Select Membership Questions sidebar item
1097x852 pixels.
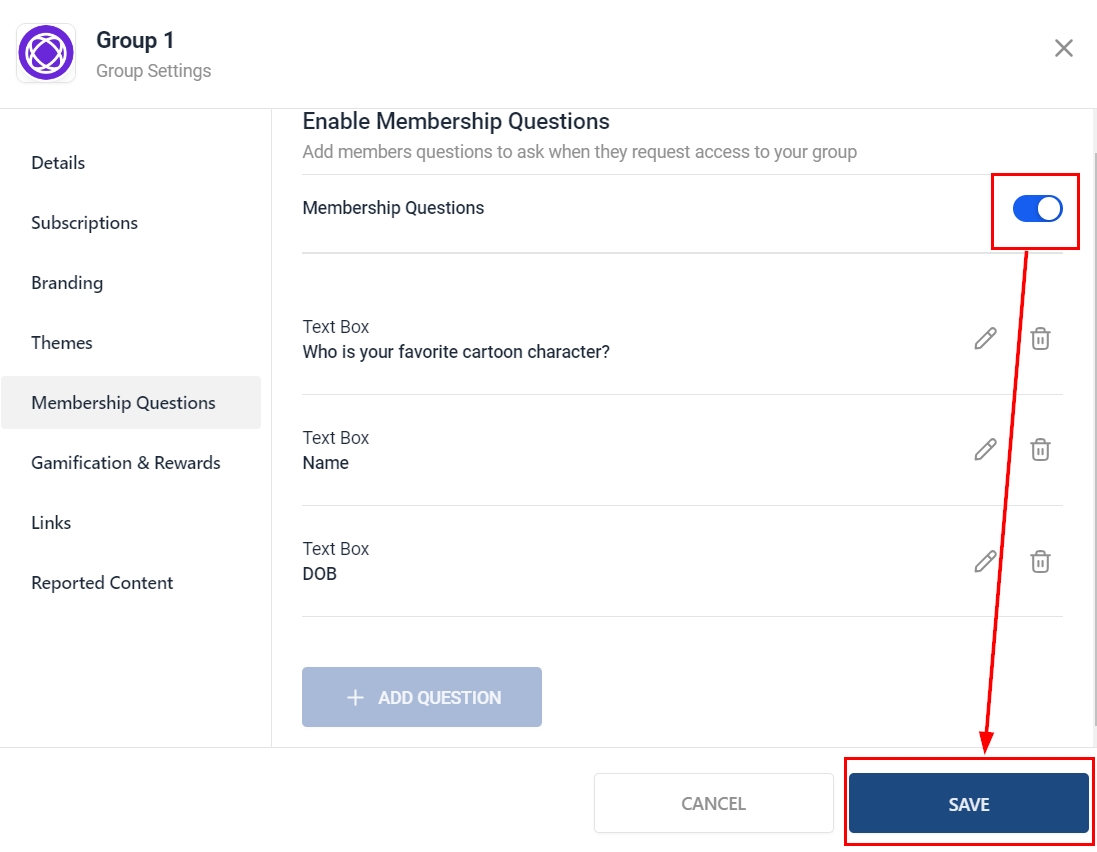[x=123, y=403]
